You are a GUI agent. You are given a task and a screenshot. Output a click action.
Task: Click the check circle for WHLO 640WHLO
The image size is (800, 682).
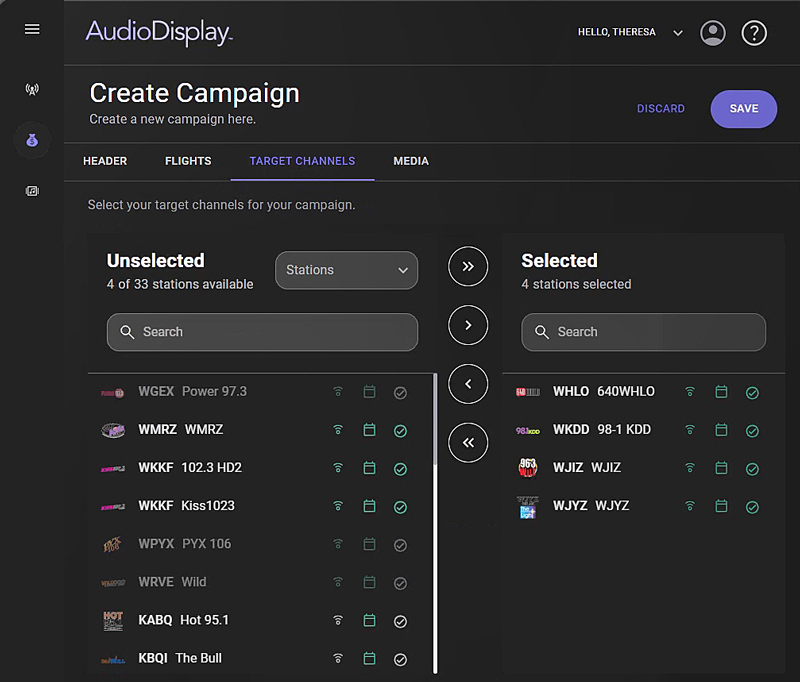(x=752, y=393)
